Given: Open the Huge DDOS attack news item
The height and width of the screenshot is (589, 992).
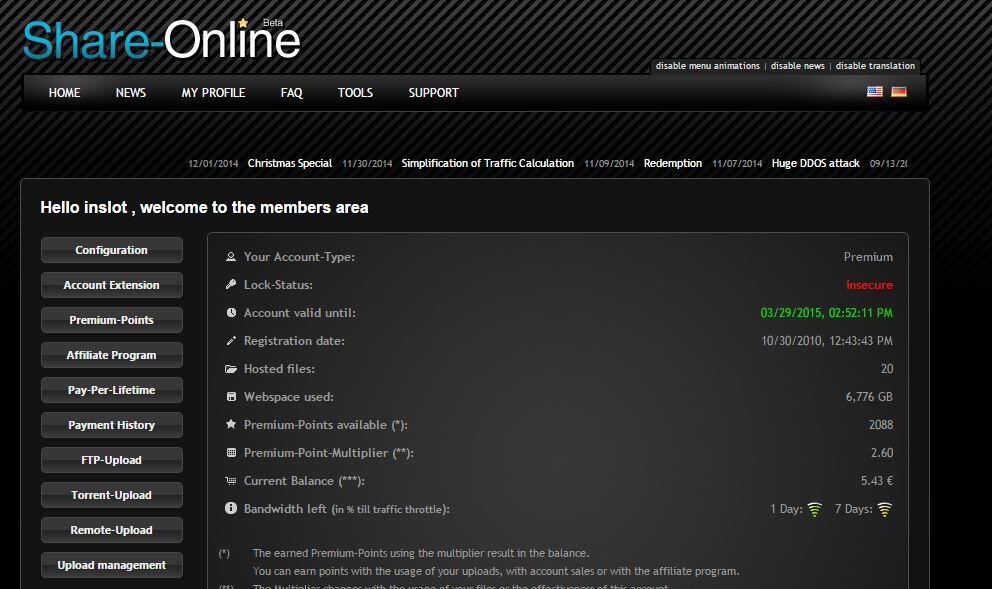Looking at the screenshot, I should click(x=815, y=163).
